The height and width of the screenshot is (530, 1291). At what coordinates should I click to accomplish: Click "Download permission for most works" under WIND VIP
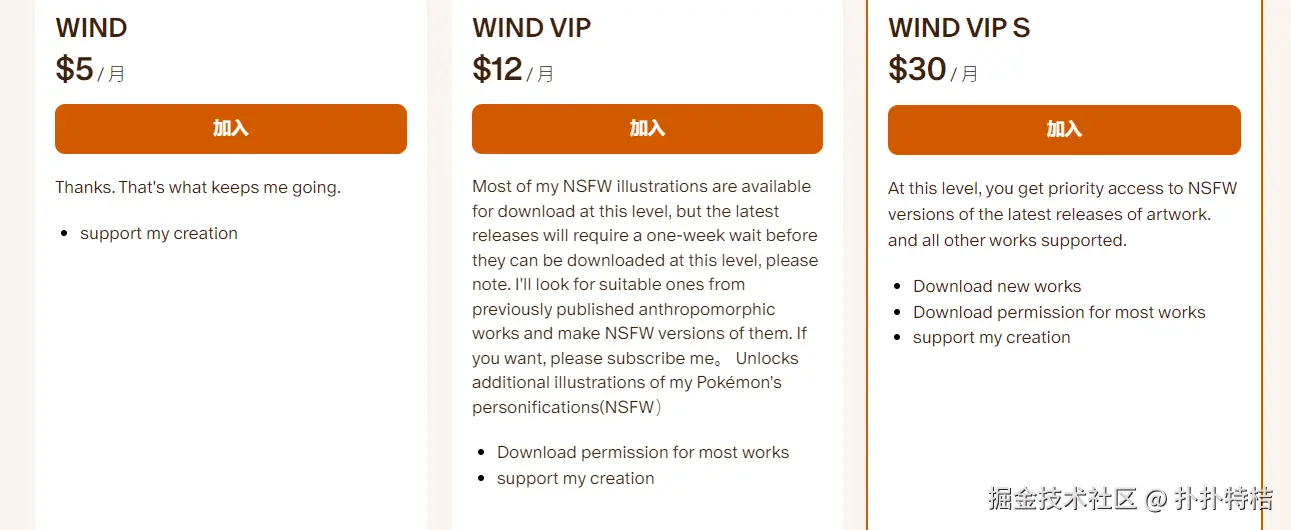pyautogui.click(x=643, y=452)
